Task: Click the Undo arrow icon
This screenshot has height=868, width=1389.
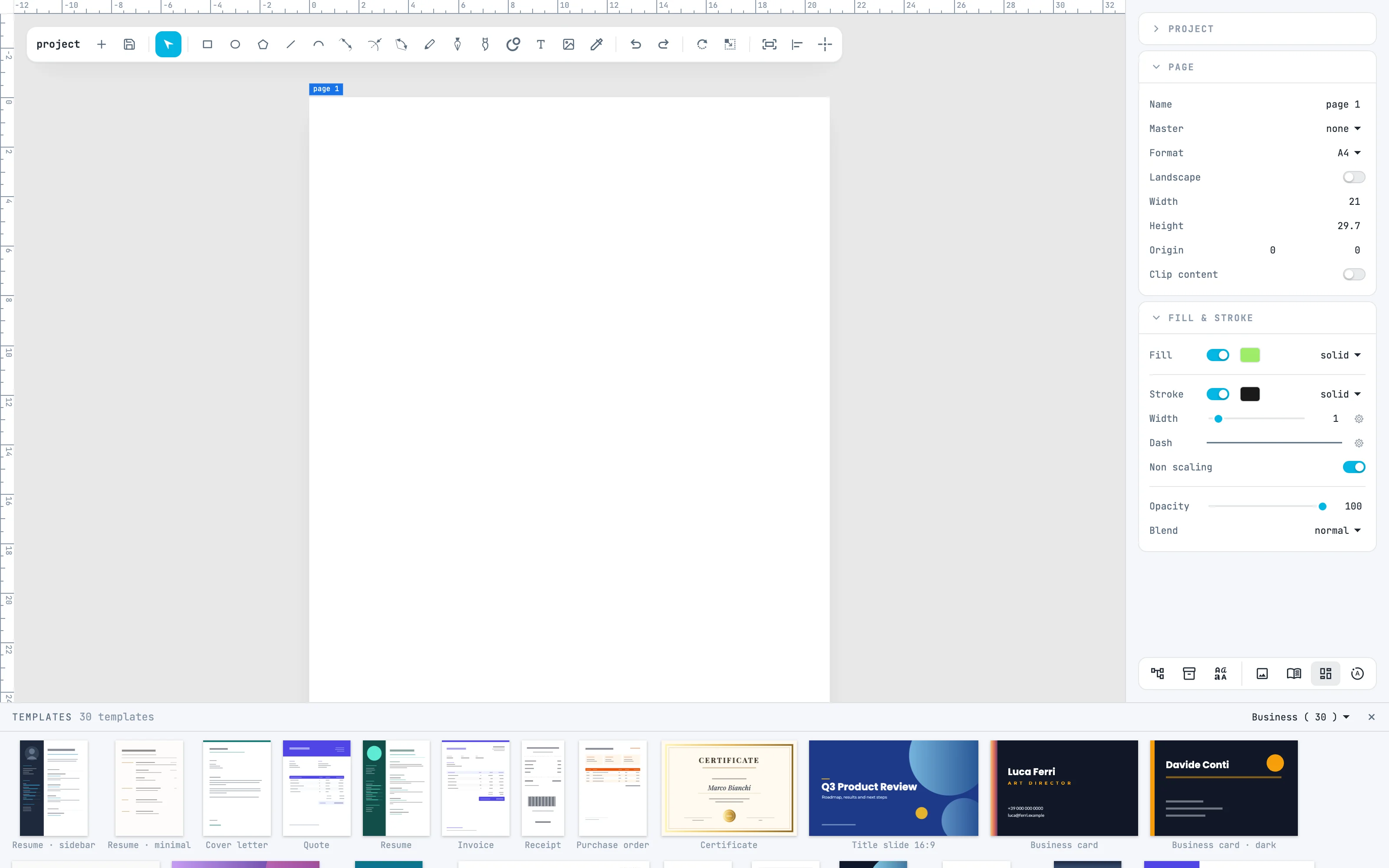Action: (x=635, y=44)
